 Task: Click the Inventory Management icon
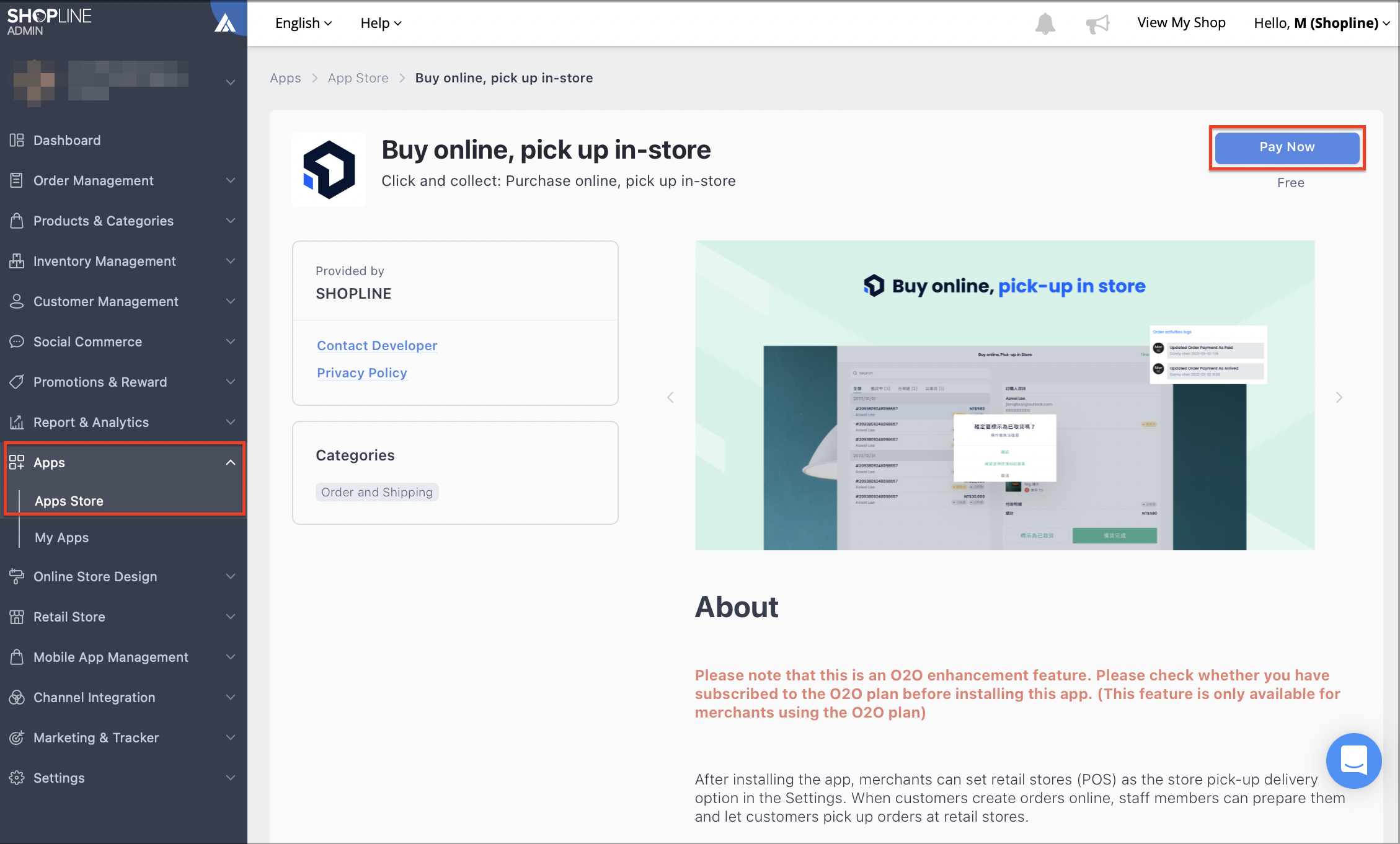17,261
